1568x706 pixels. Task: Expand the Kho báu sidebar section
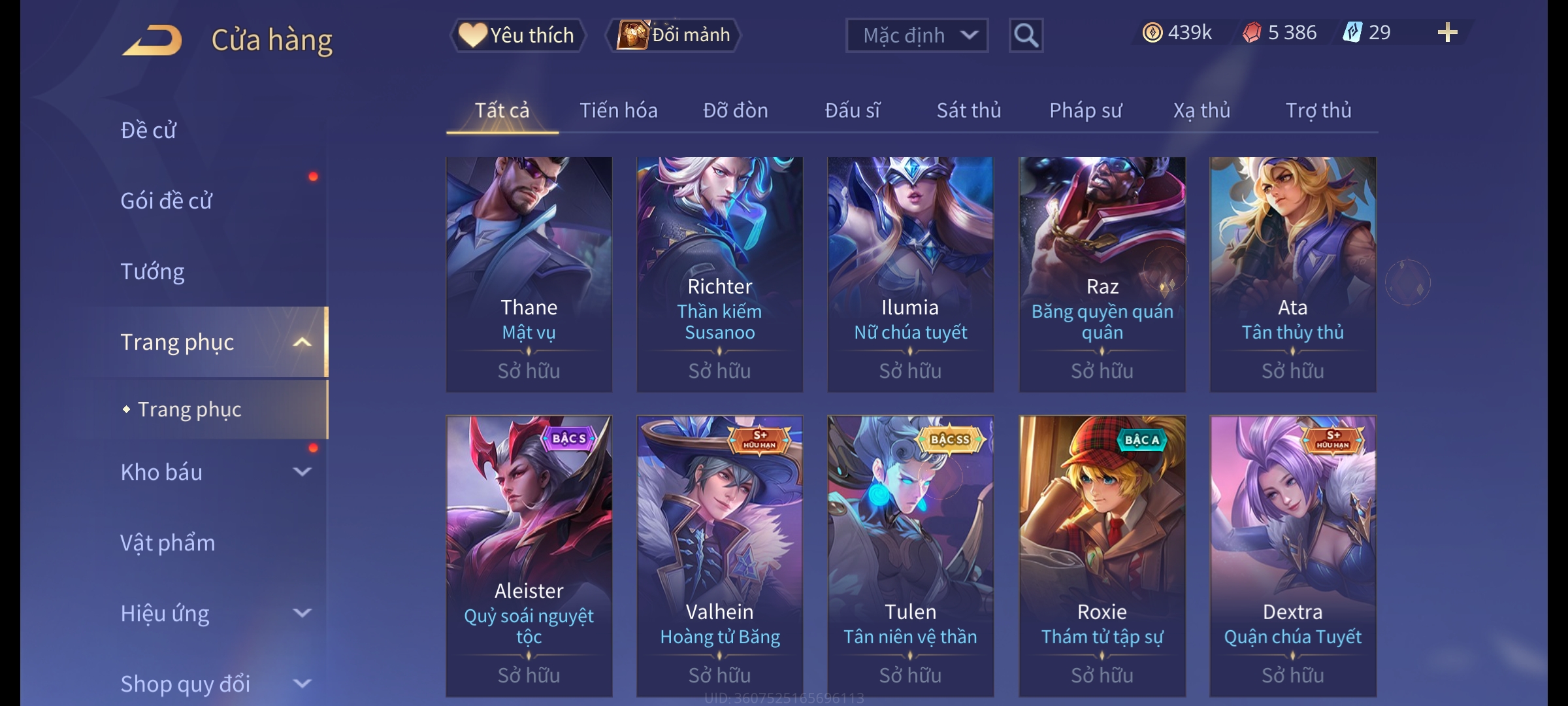302,471
